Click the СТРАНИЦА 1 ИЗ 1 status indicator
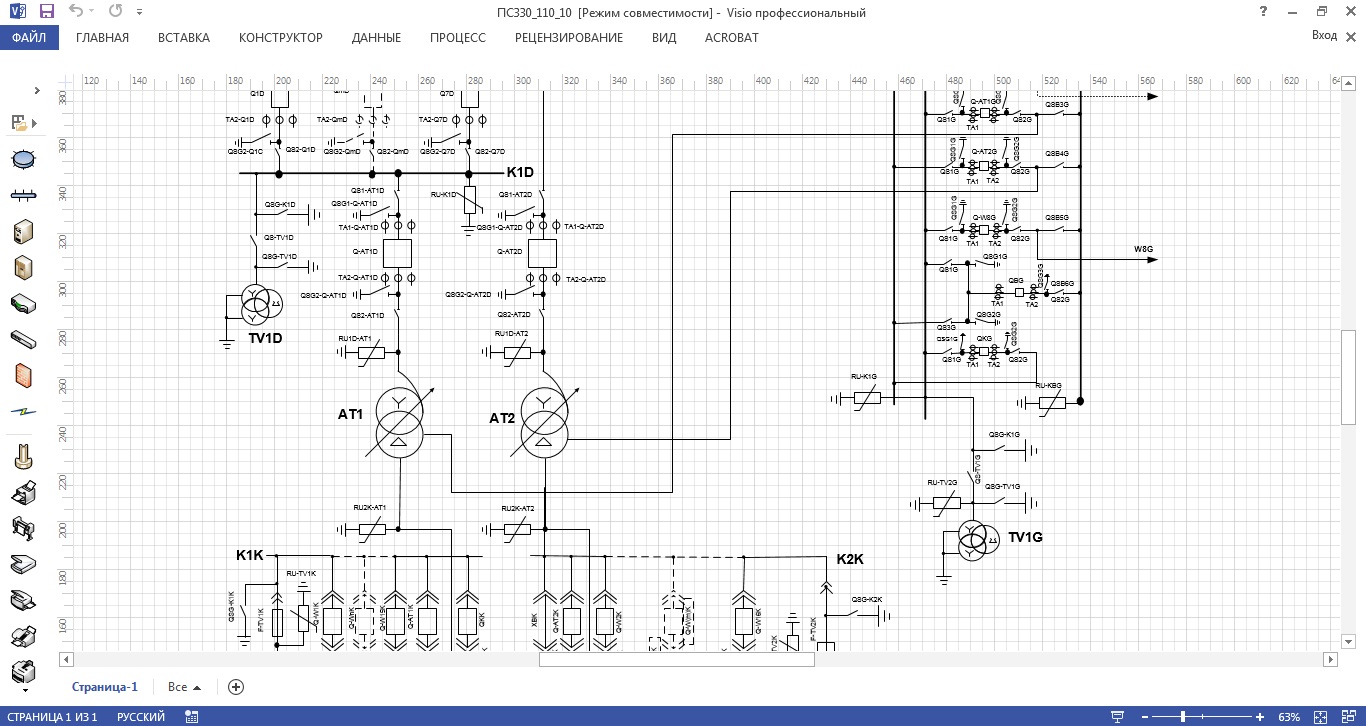Screen dimensions: 1366x726 (51, 717)
